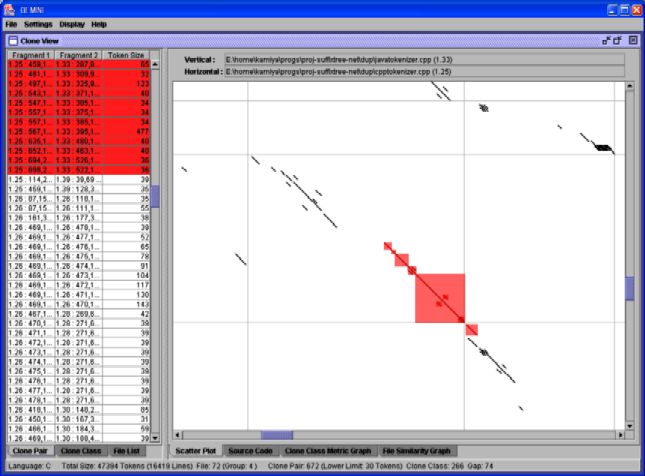This screenshot has width=645, height=476.
Task: Open the File menu
Action: [11, 23]
